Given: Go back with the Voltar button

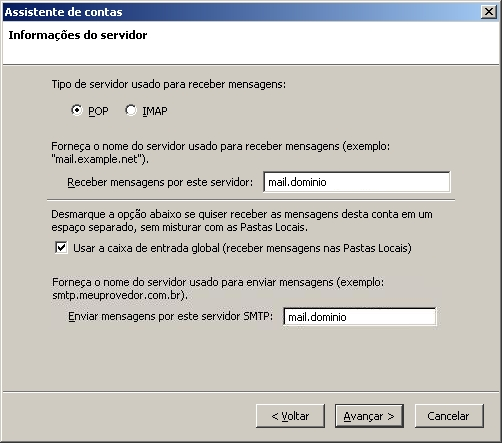Looking at the screenshot, I should click(290, 416).
